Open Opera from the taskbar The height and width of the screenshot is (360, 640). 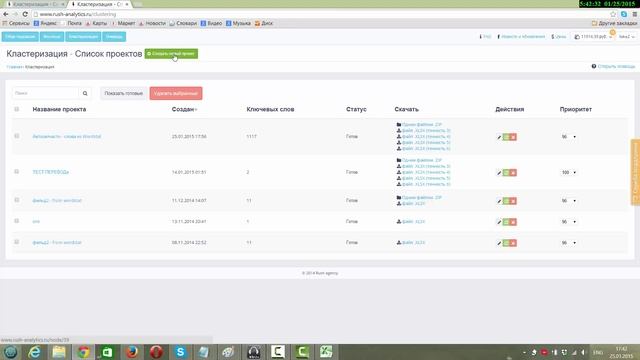(156, 352)
